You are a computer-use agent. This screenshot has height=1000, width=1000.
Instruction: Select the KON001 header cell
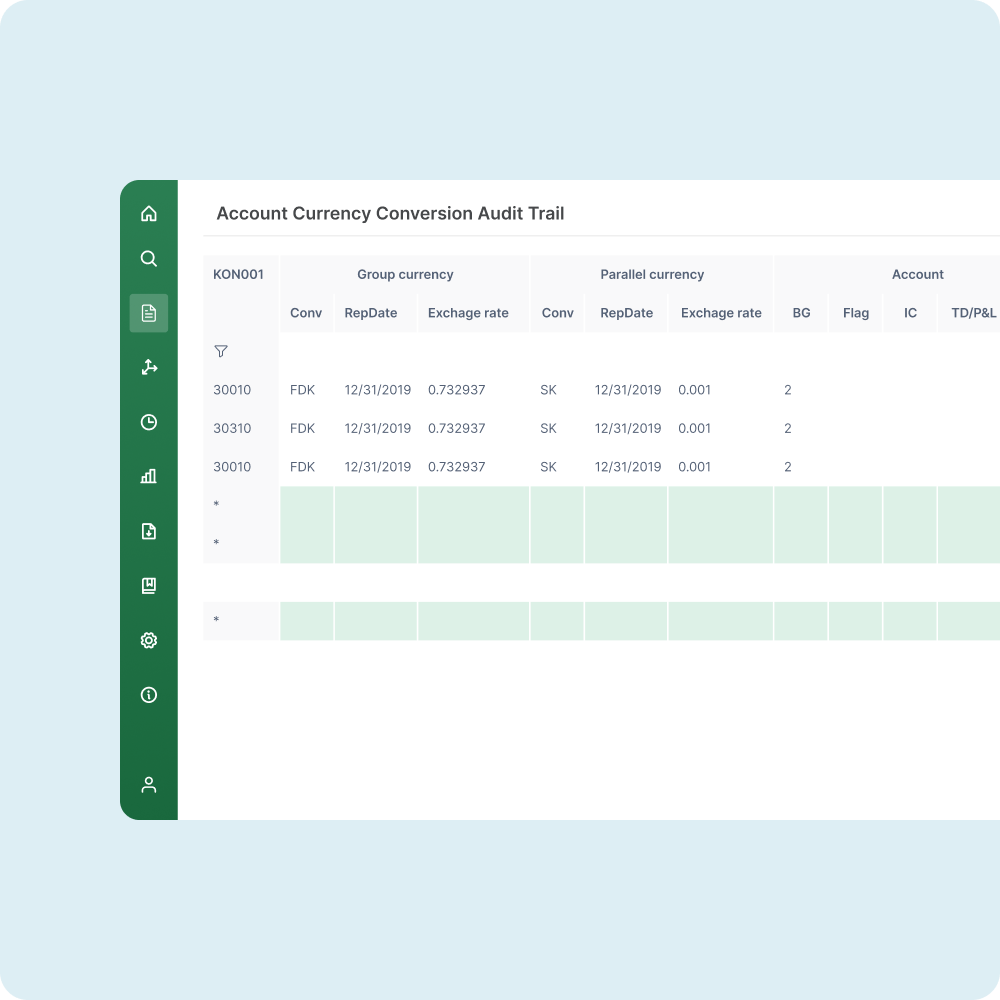click(239, 274)
